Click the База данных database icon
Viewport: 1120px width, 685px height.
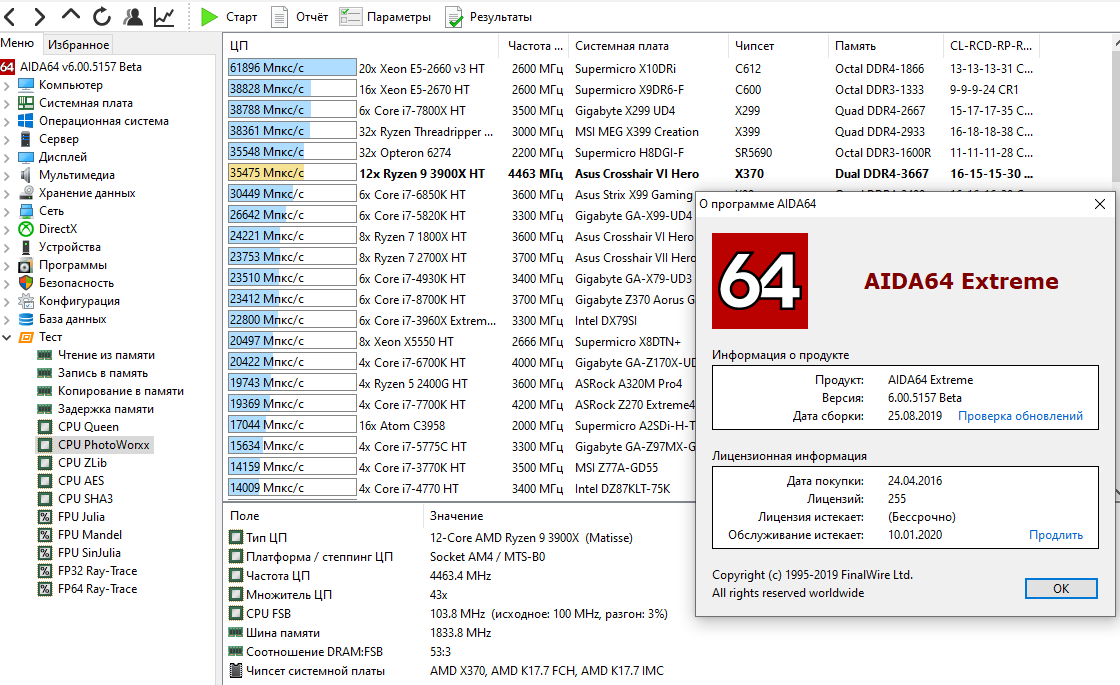pyautogui.click(x=26, y=319)
